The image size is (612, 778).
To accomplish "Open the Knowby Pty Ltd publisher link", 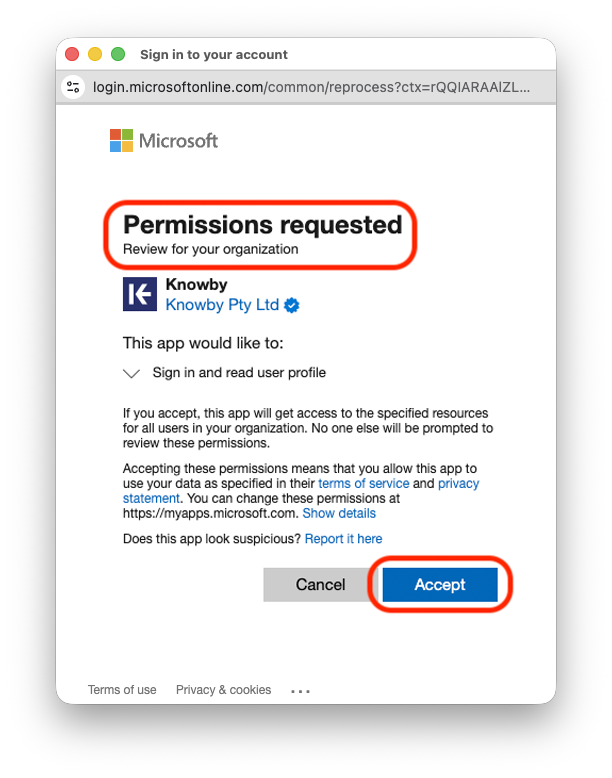I will [222, 305].
